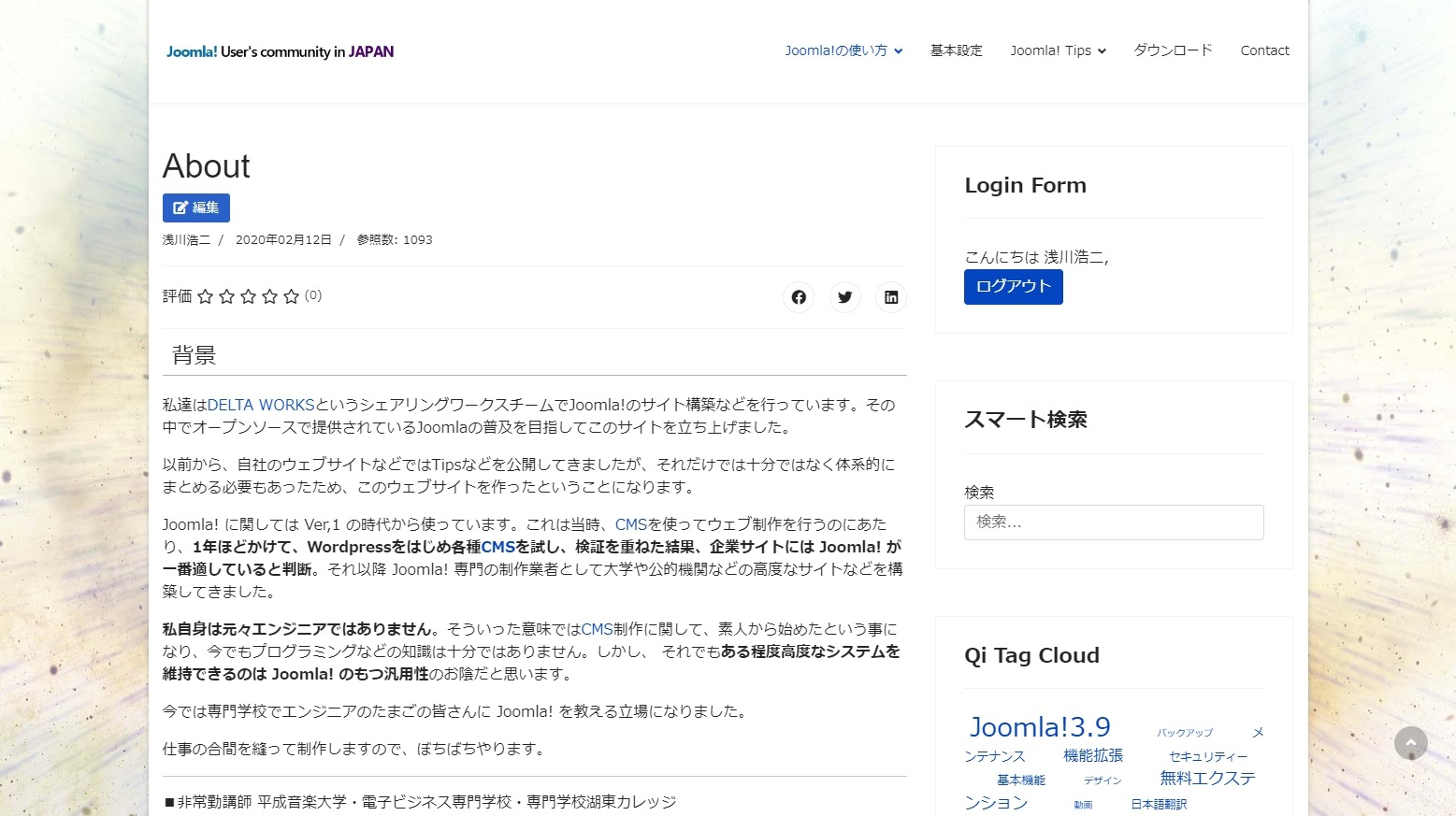
Task: Open the Contact page
Action: click(x=1263, y=50)
